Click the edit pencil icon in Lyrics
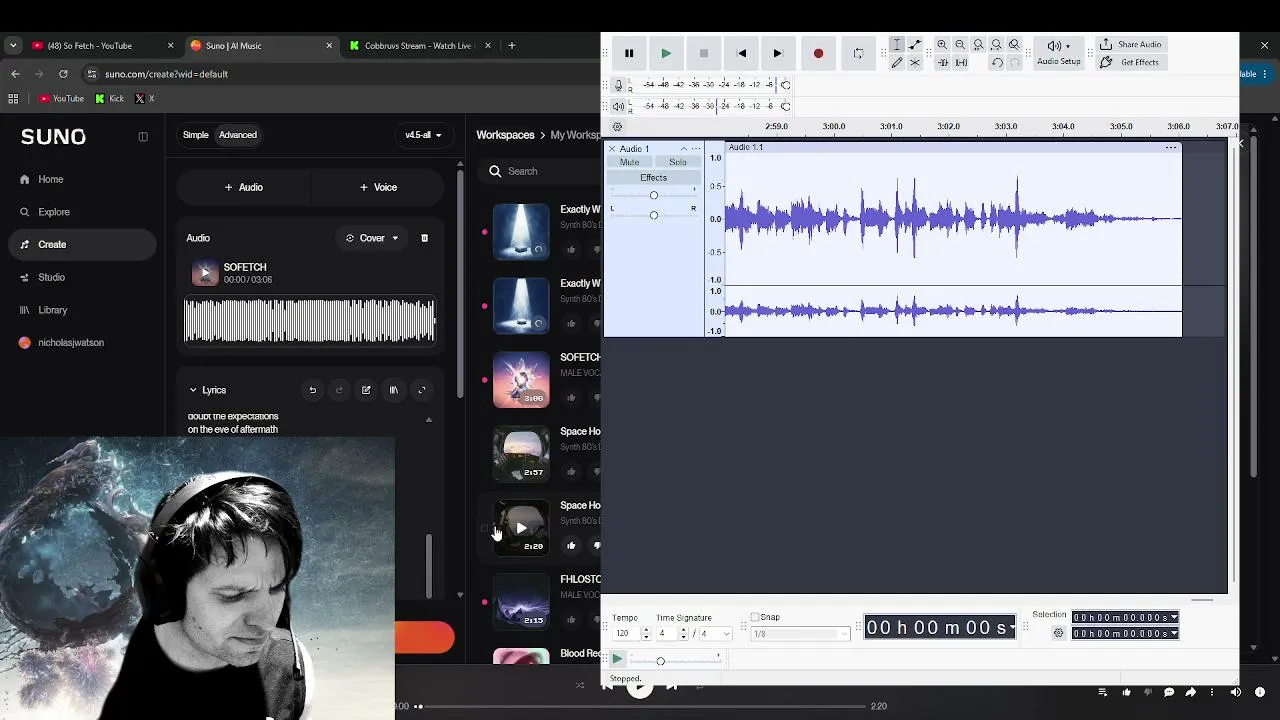This screenshot has width=1280, height=720. pos(366,390)
